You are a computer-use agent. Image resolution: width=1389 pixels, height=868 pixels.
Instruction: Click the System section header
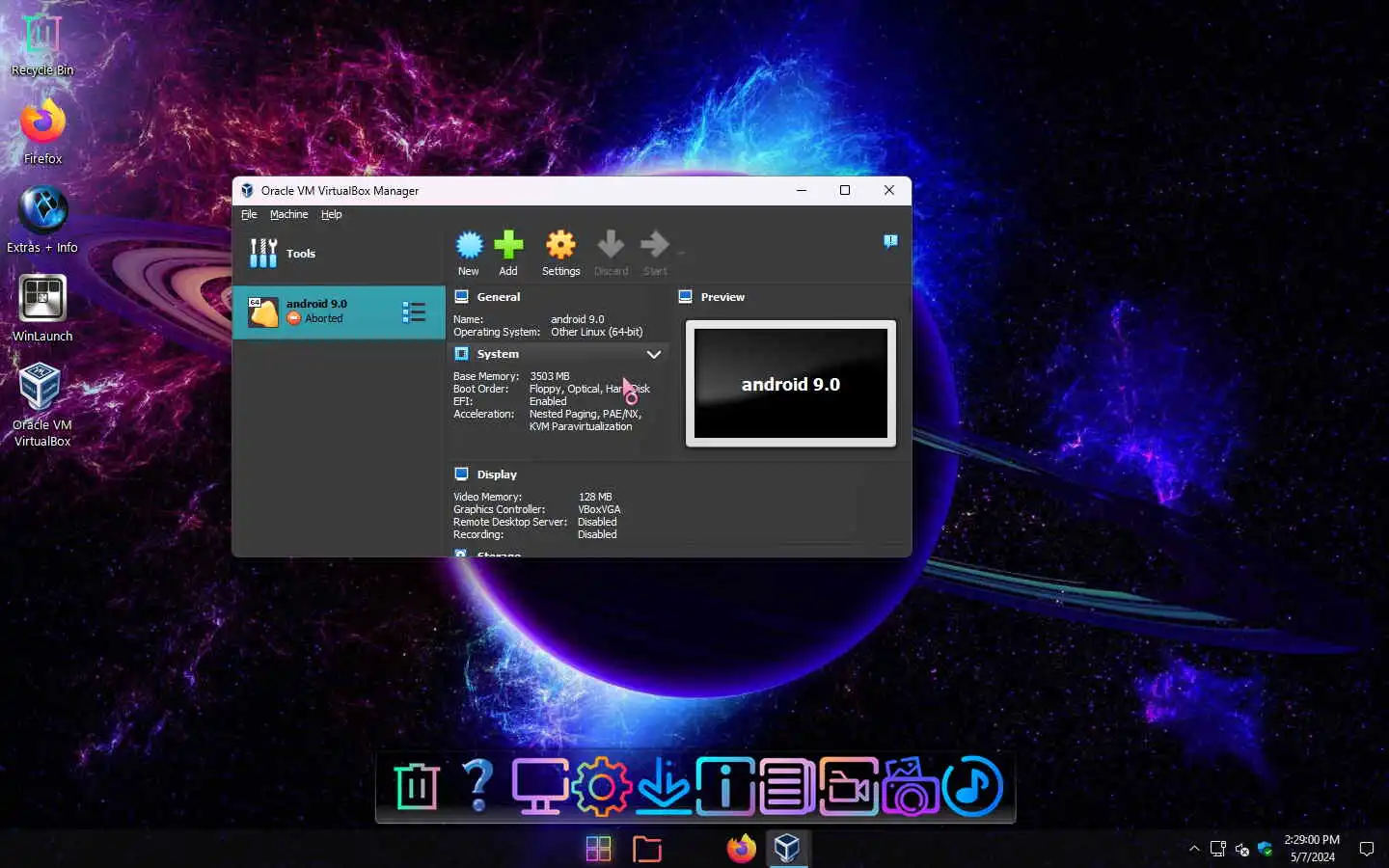[498, 354]
